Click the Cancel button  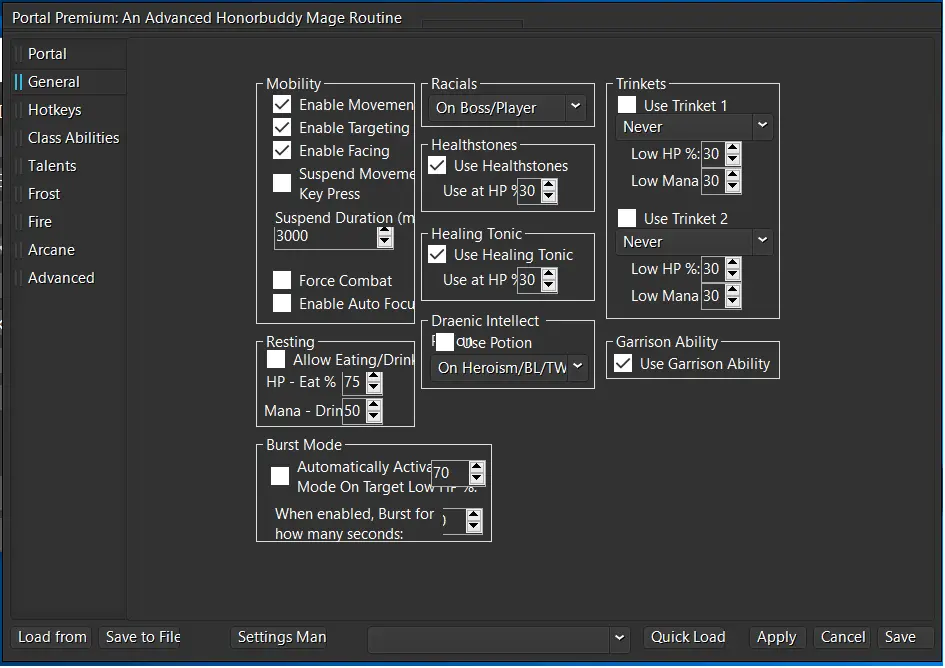point(843,637)
